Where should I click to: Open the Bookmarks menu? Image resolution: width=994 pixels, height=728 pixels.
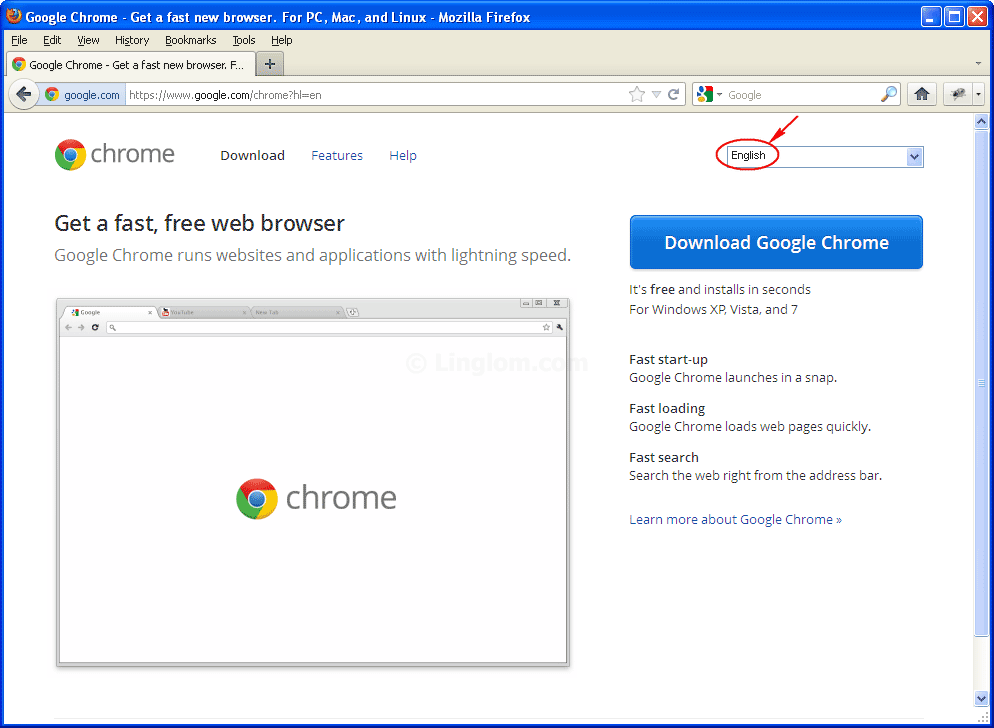pos(190,40)
